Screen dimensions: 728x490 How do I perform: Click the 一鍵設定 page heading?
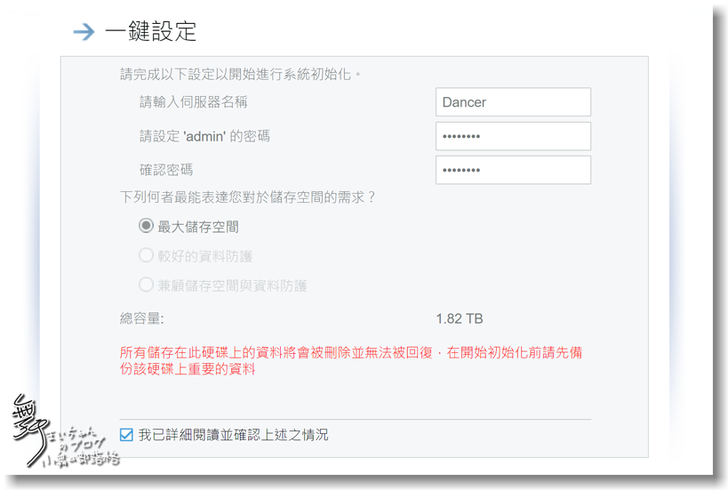[x=150, y=32]
